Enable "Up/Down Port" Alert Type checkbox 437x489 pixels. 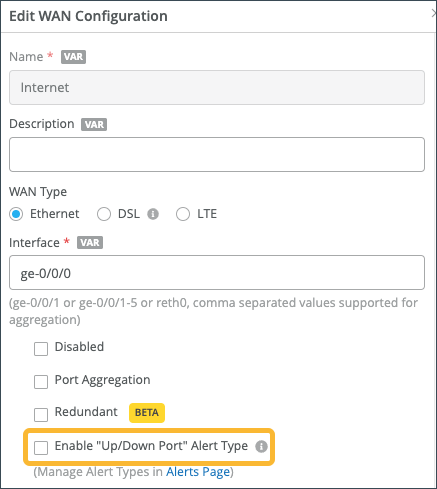[41, 448]
